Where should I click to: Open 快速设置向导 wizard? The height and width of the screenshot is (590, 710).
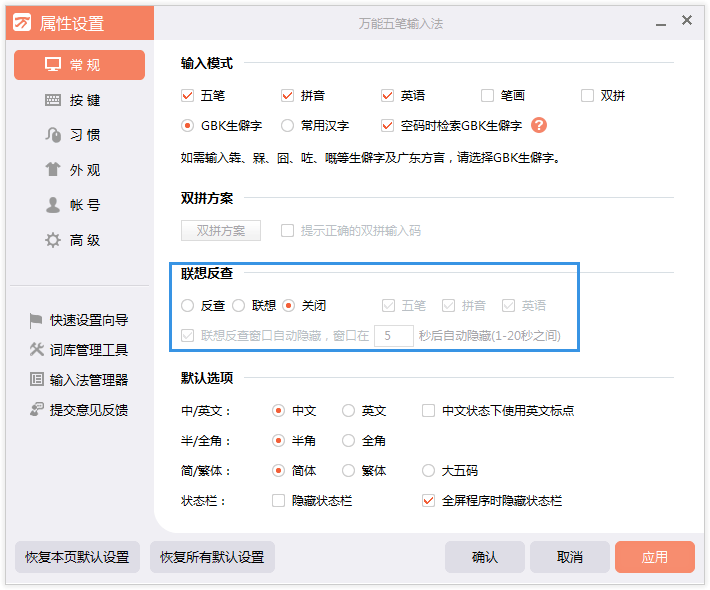[79, 320]
